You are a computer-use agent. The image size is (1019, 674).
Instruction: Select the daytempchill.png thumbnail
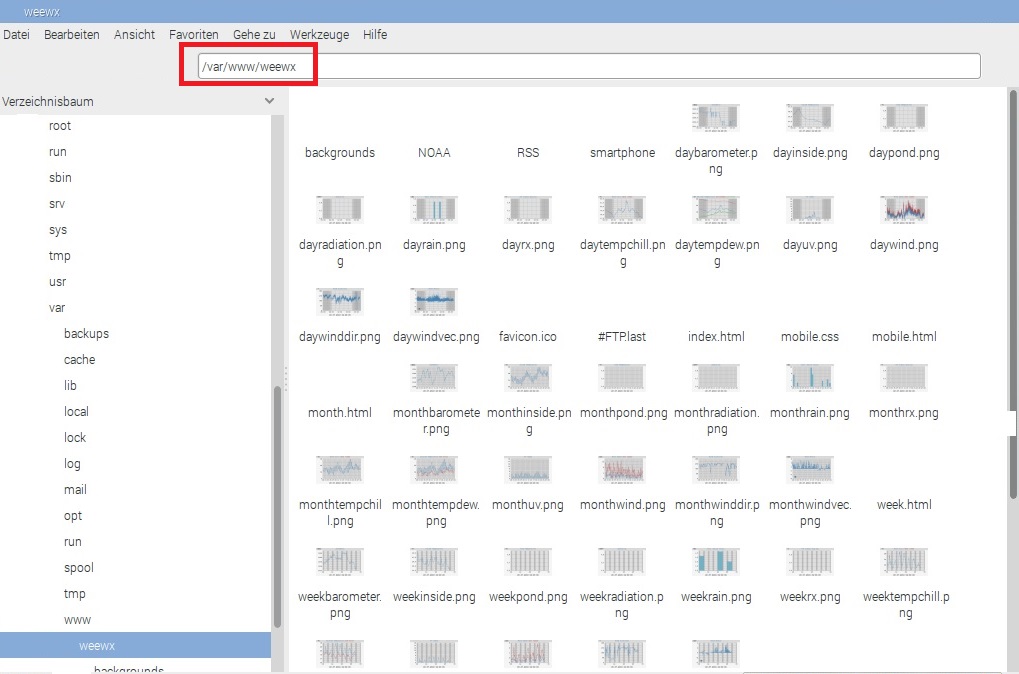[x=621, y=209]
